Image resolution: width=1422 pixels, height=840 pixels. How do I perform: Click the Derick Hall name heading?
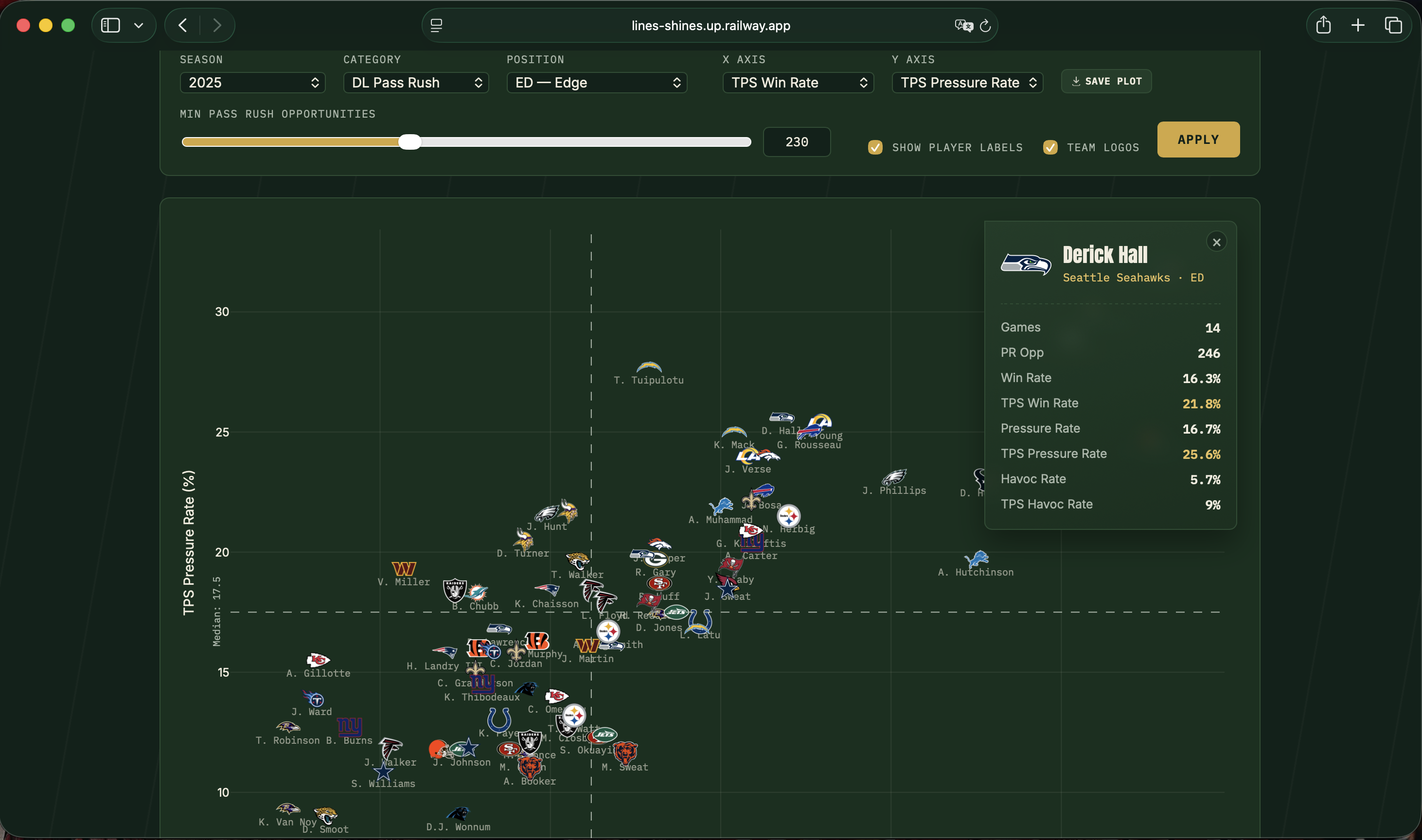click(1105, 255)
